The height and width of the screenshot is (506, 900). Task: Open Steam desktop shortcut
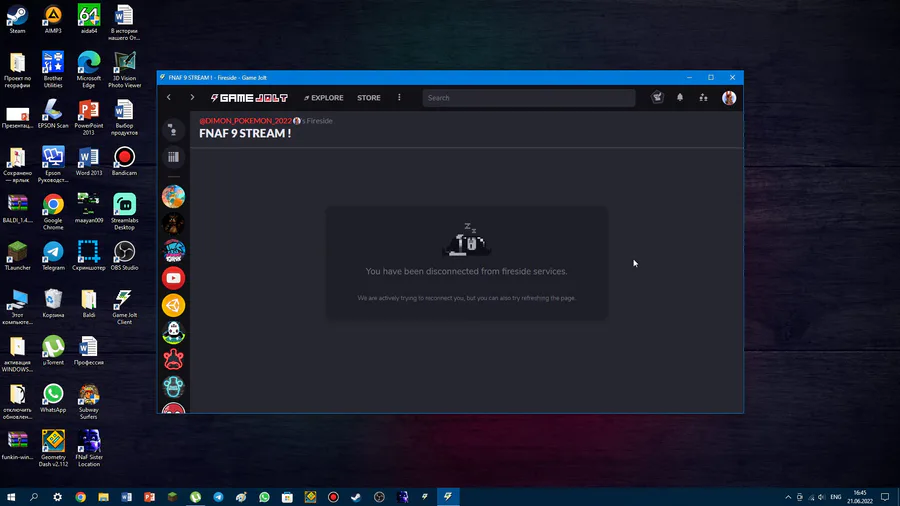17,19
